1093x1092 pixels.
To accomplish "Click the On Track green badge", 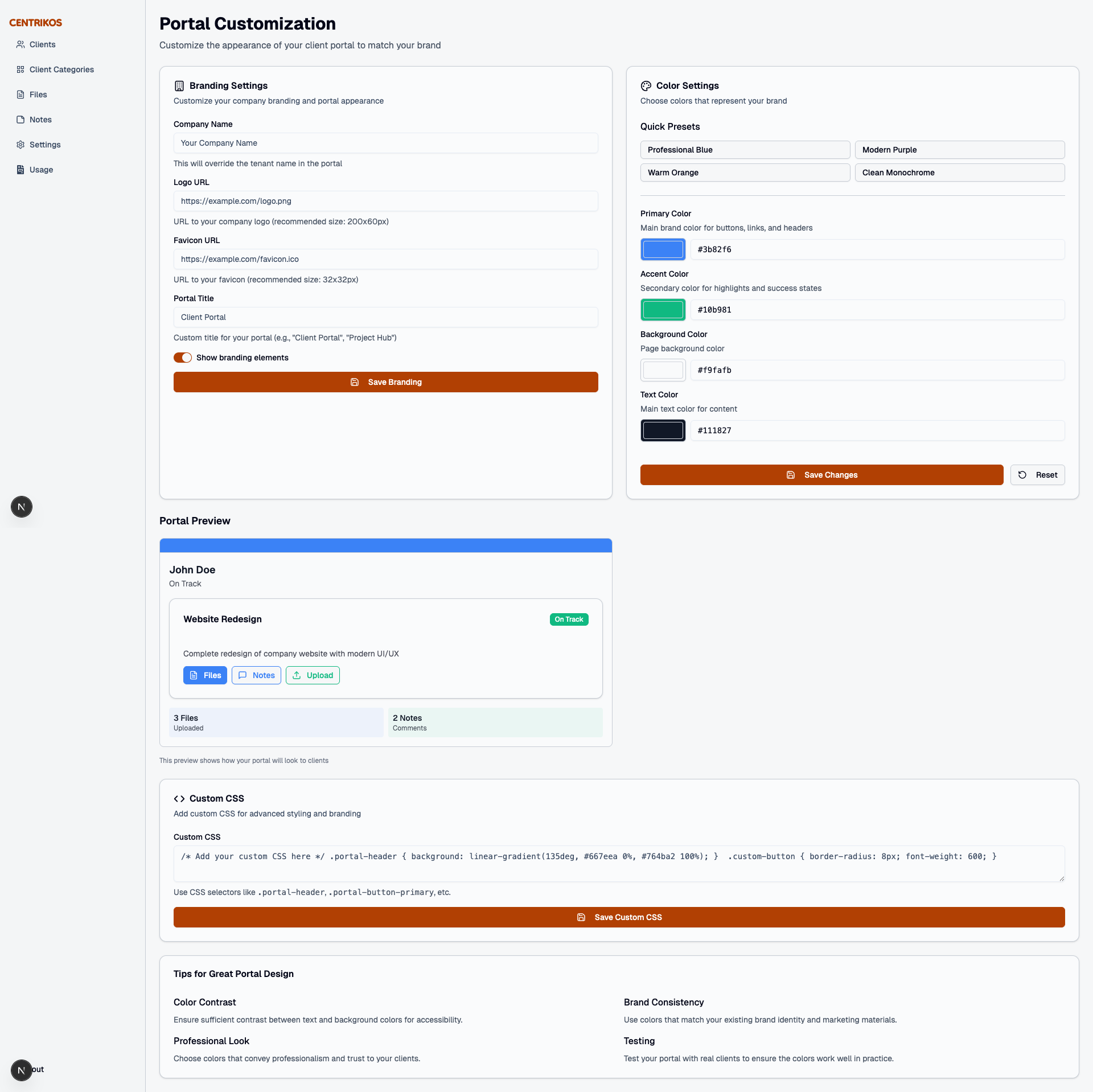I will pyautogui.click(x=569, y=619).
